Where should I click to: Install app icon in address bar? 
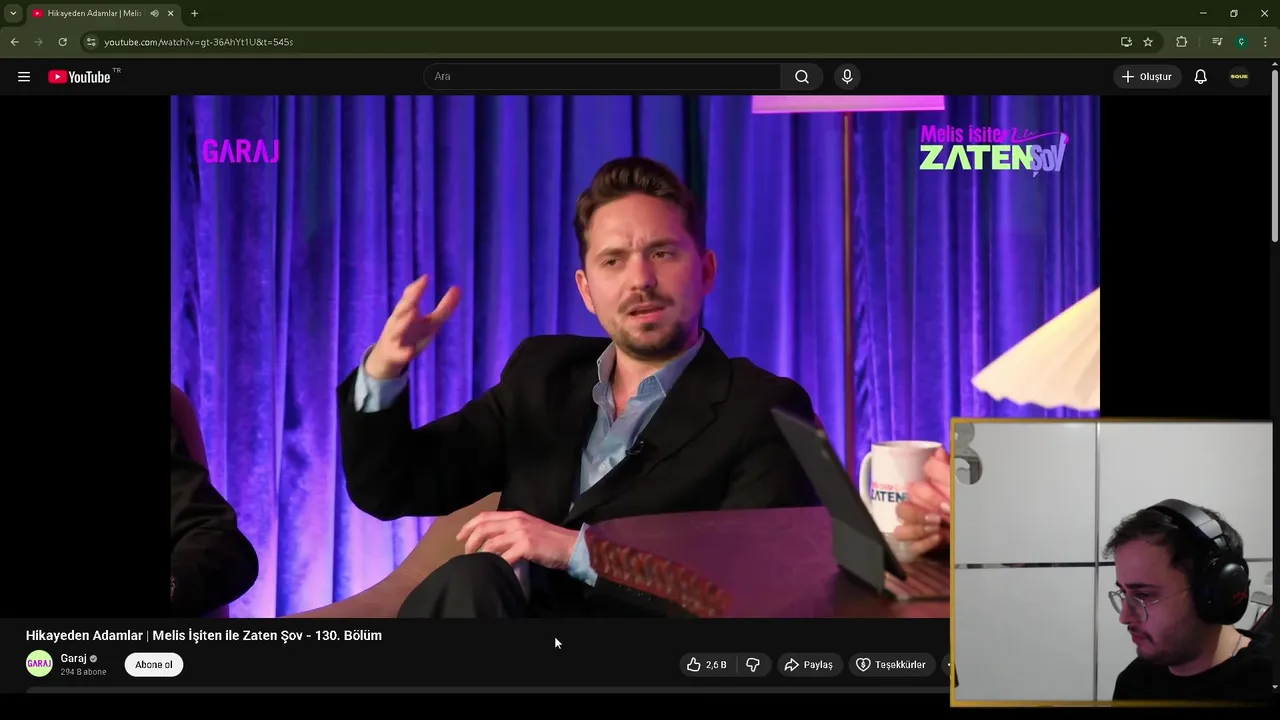coord(1126,42)
